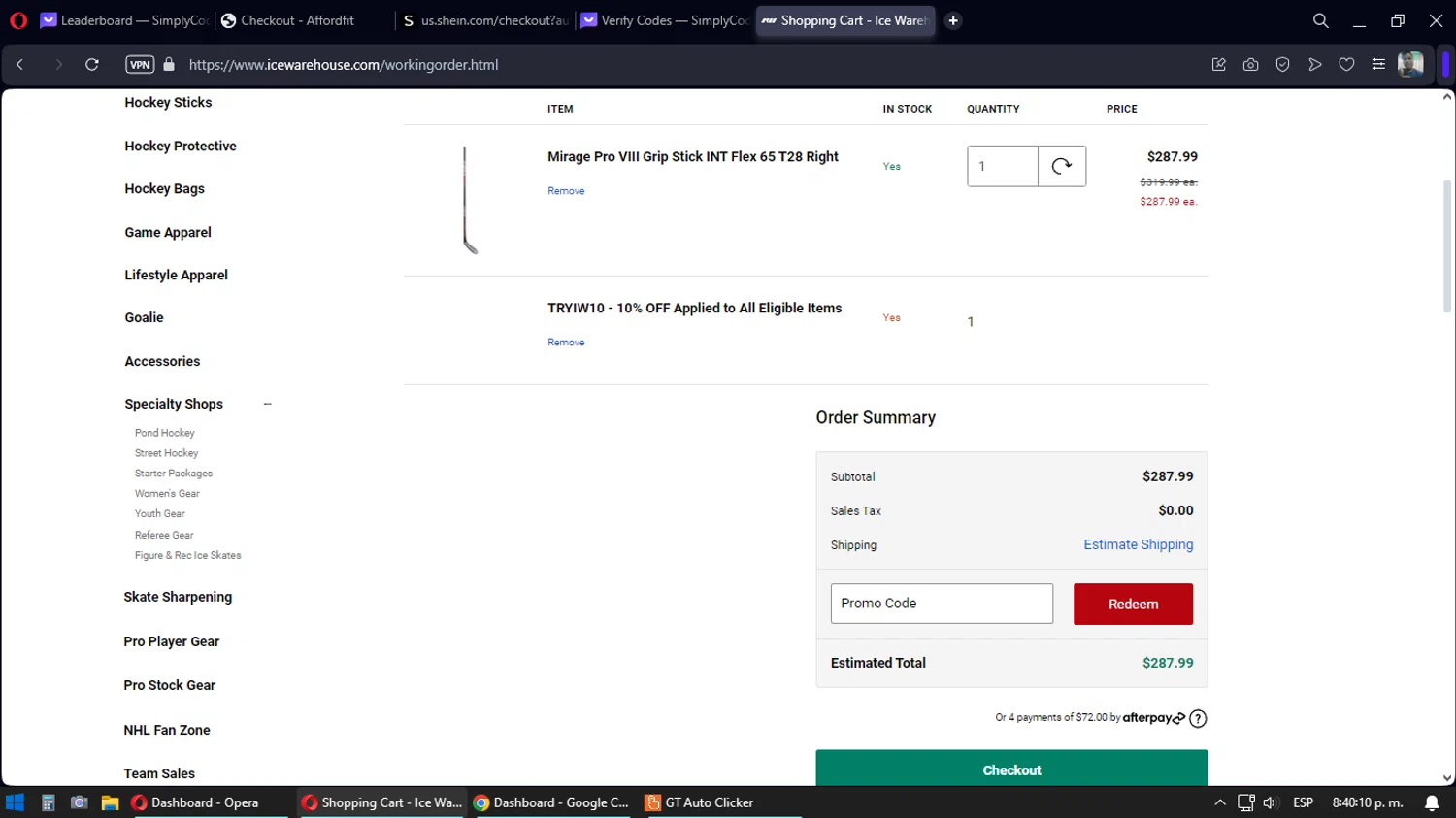Screen dimensions: 1456x818
Task: Open the tab search magnifier
Action: pyautogui.click(x=1320, y=20)
